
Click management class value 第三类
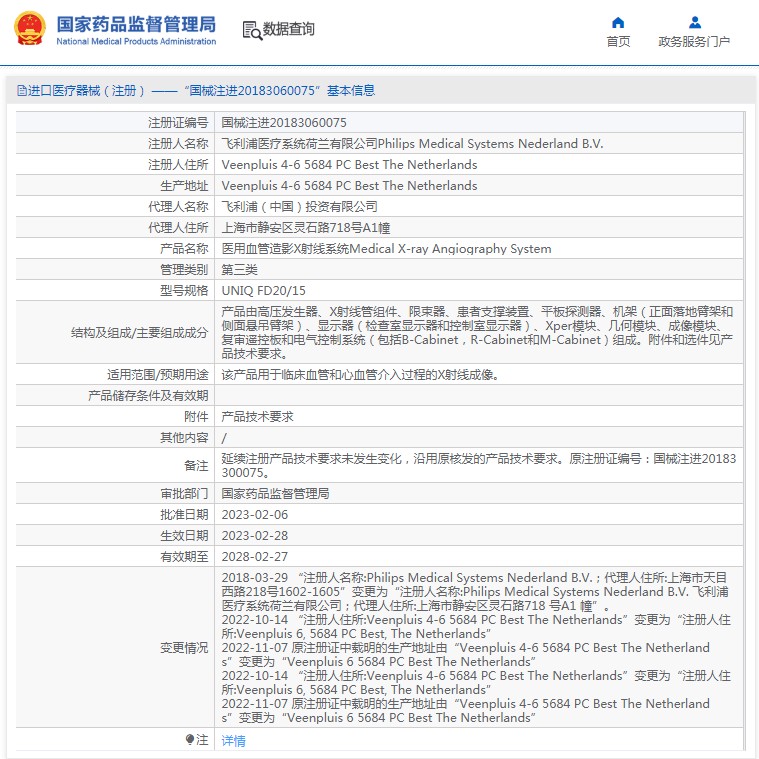coord(239,270)
